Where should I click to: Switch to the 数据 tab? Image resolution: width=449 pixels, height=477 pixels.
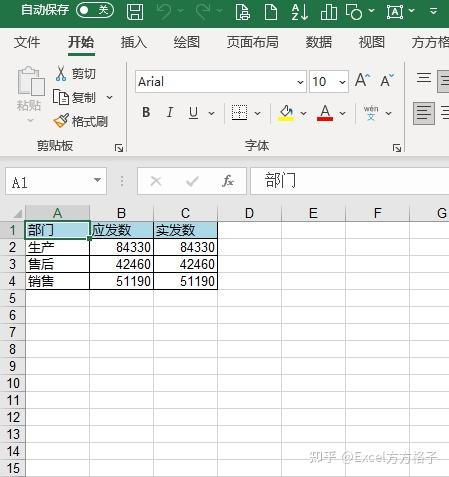point(319,42)
